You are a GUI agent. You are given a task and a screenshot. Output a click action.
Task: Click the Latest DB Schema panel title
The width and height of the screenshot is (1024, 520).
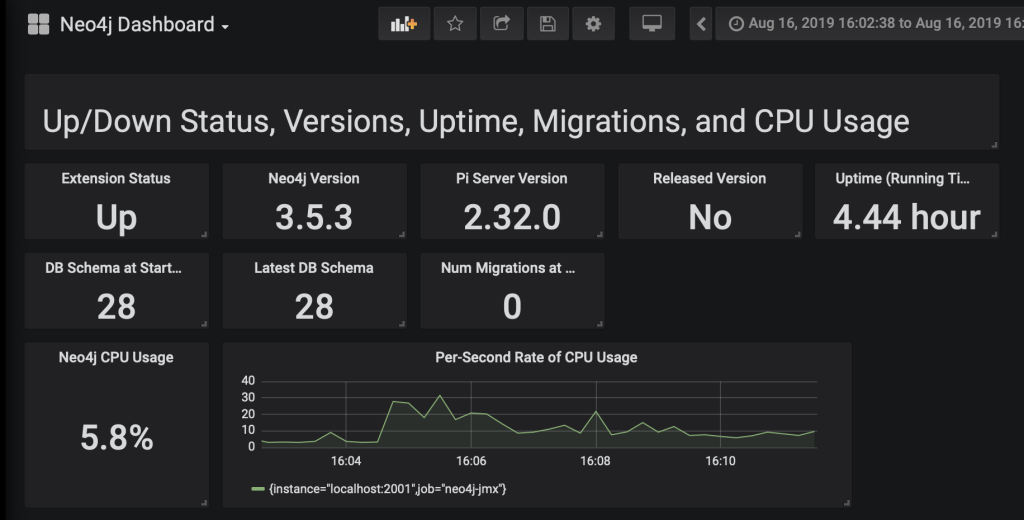pyautogui.click(x=314, y=267)
